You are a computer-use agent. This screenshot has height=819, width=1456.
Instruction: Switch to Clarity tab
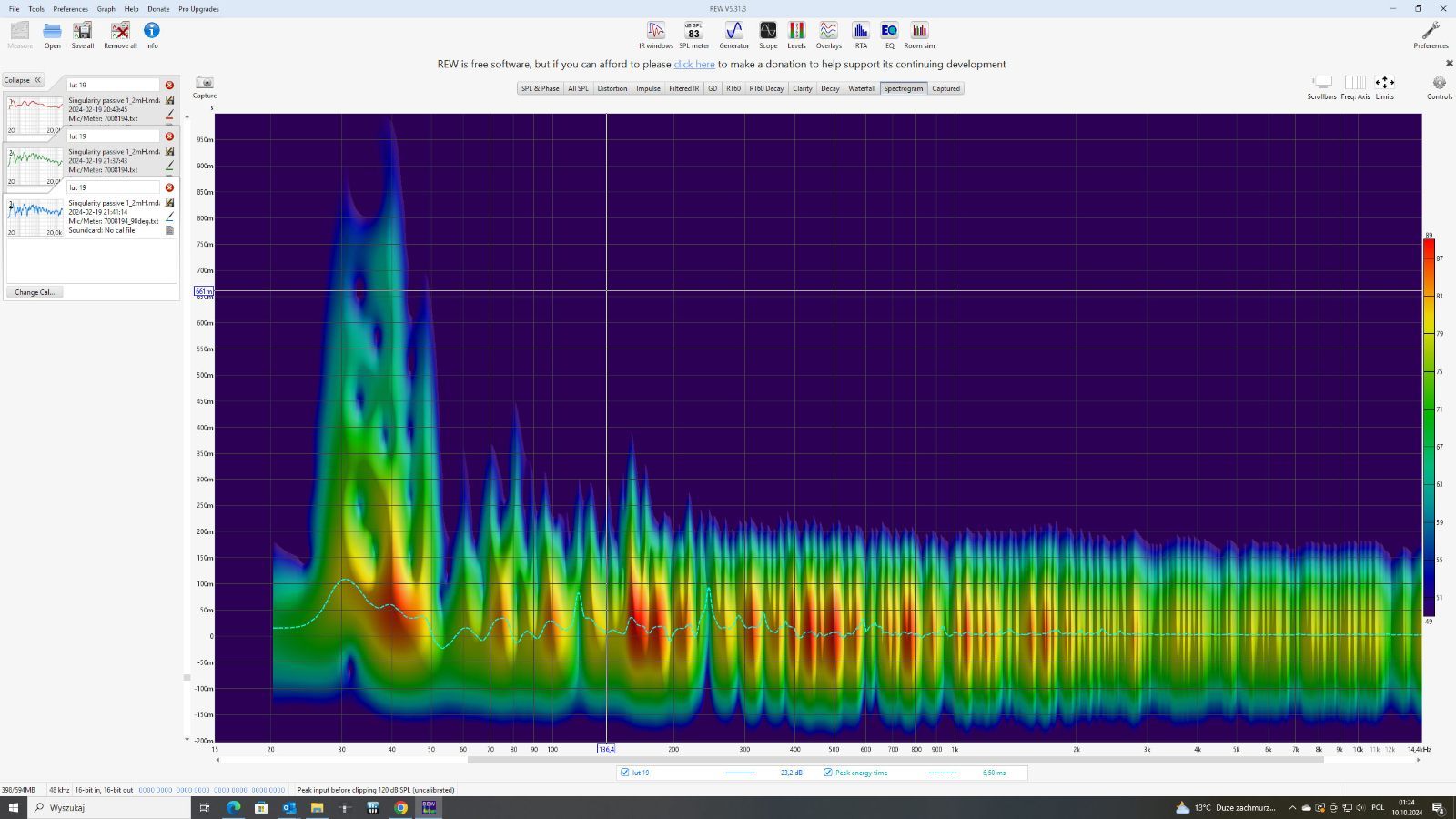coord(803,88)
